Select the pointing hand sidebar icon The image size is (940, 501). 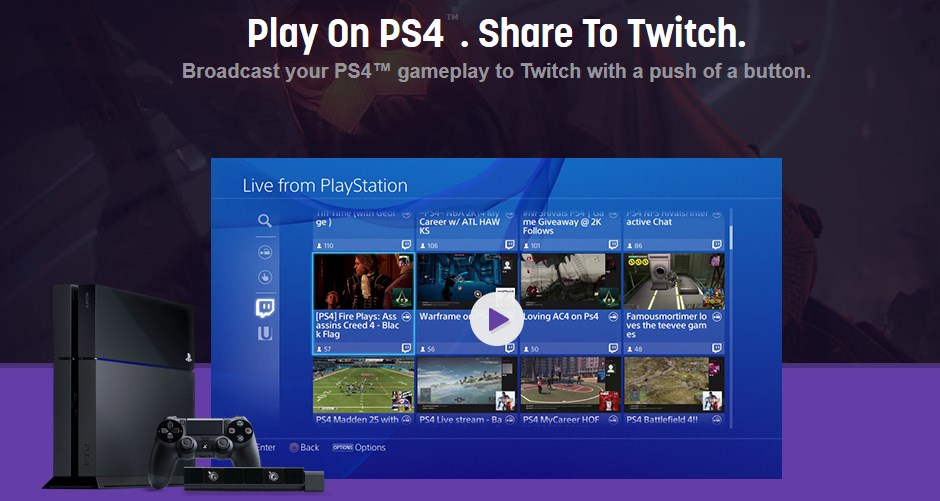(265, 277)
